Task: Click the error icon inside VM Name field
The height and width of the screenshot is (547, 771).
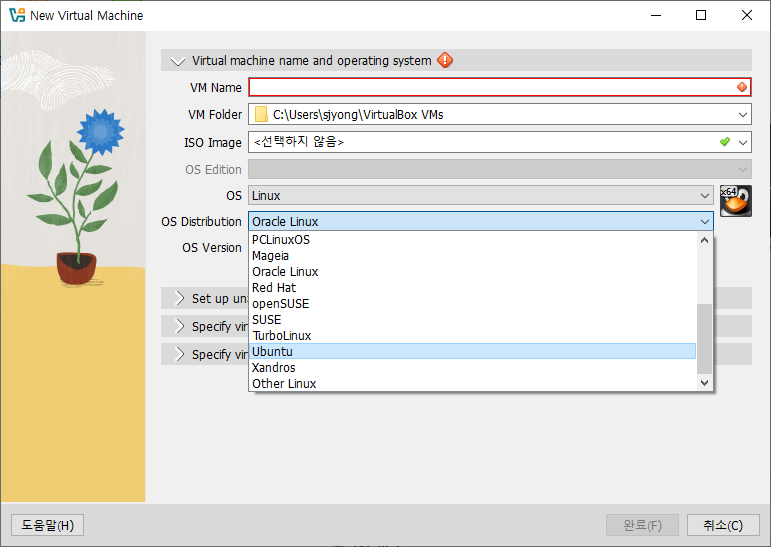Action: 741,87
